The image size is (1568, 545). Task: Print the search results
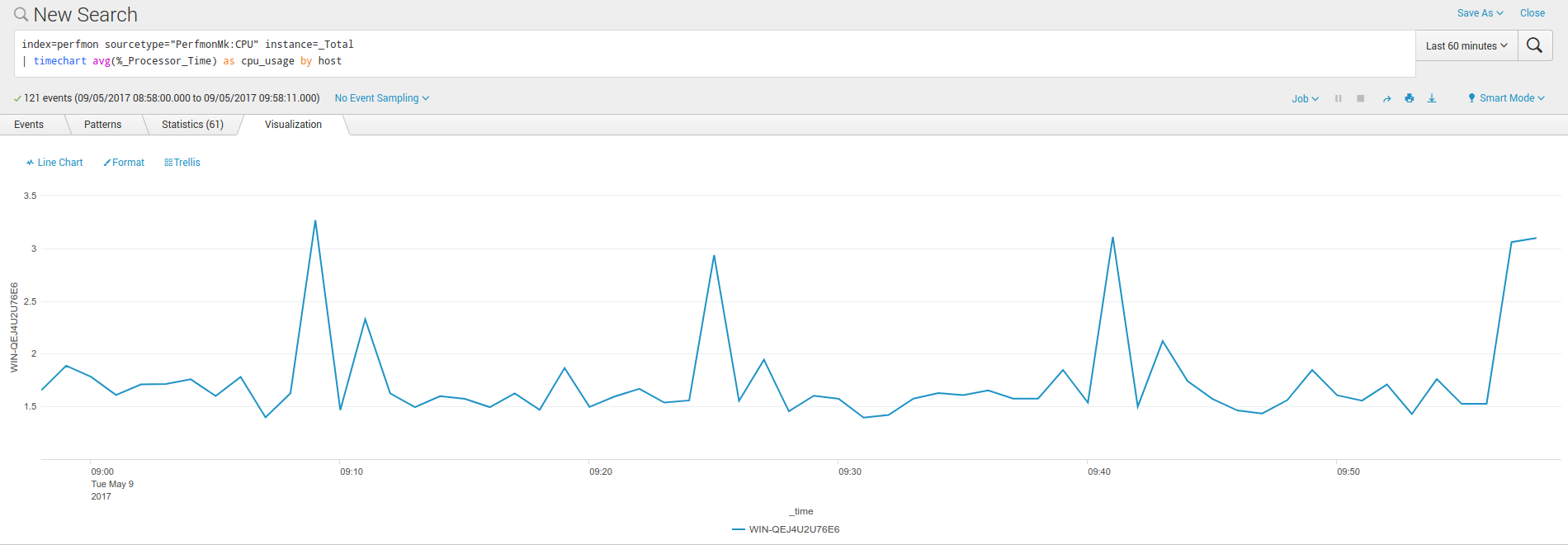pos(1410,98)
